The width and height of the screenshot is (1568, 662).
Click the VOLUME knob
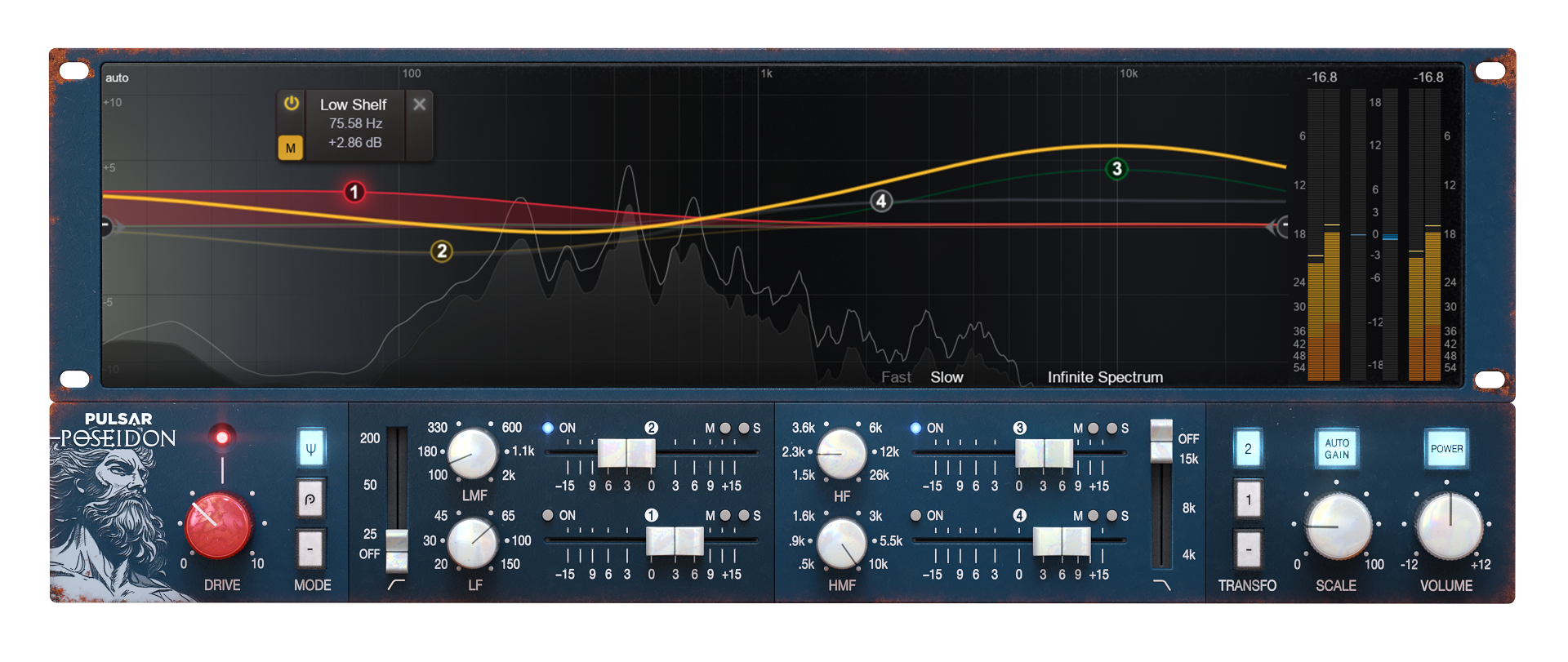(x=1450, y=526)
